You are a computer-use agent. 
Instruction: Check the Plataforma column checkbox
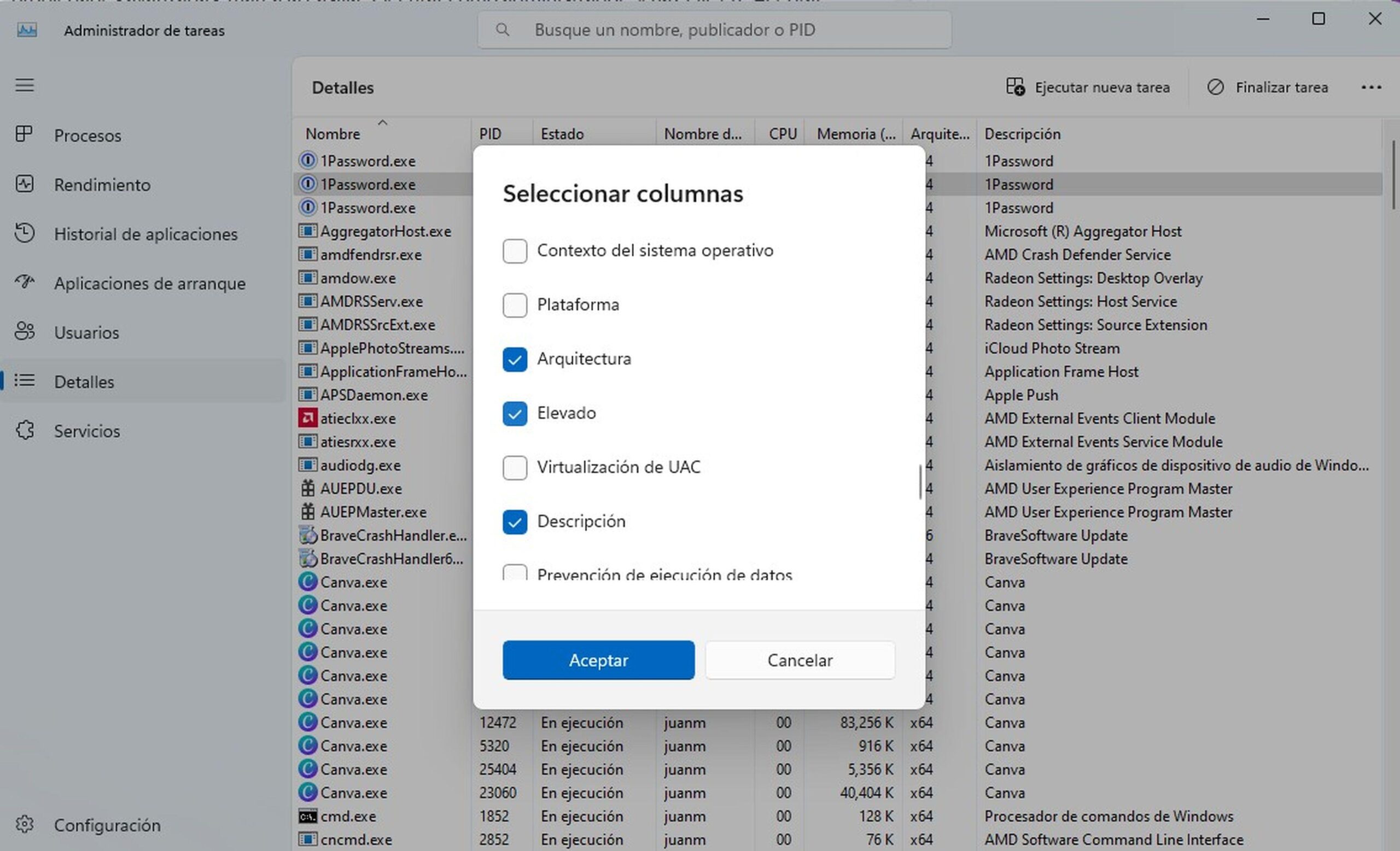tap(515, 305)
